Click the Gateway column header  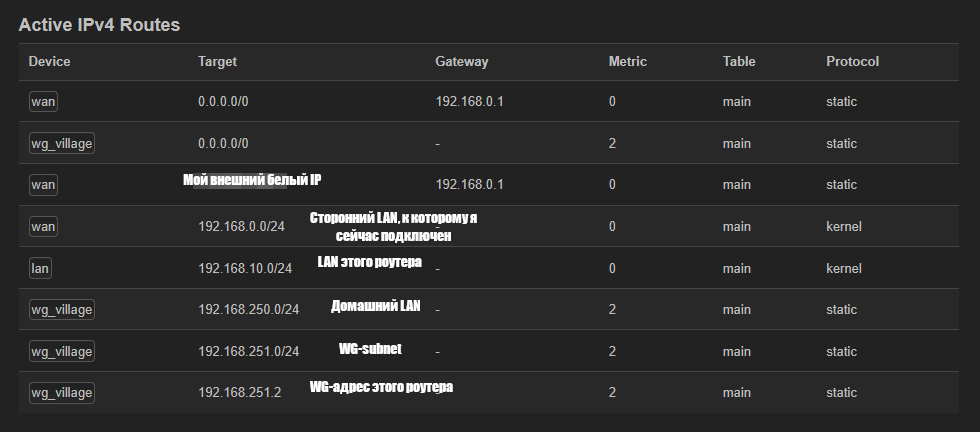461,62
